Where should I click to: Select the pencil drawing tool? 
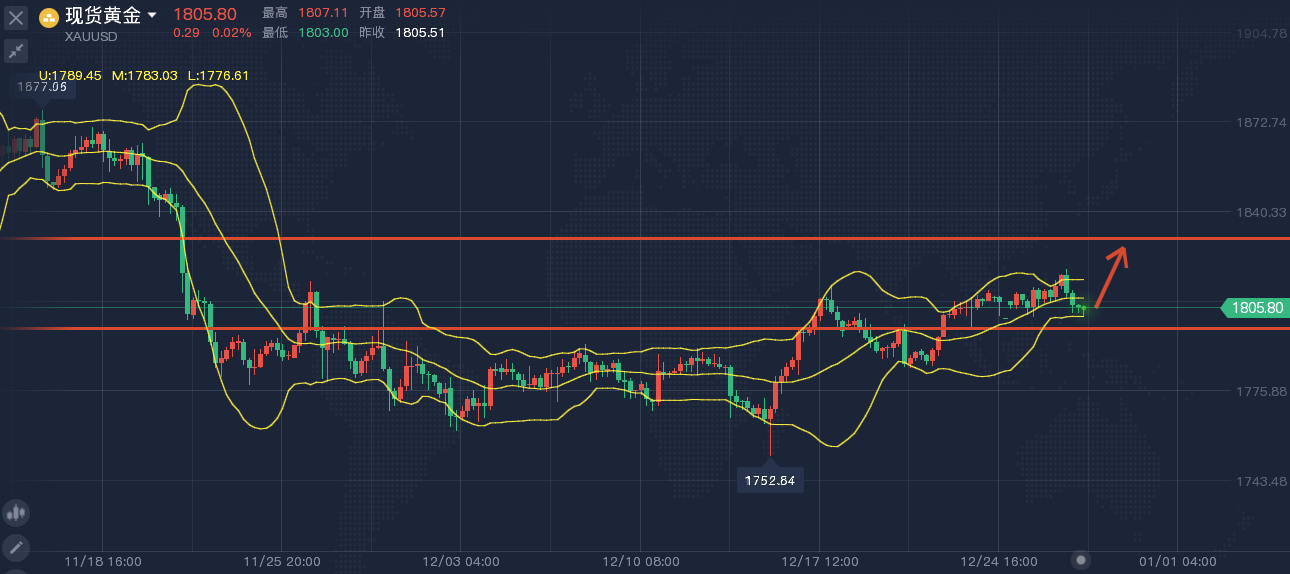[x=15, y=547]
